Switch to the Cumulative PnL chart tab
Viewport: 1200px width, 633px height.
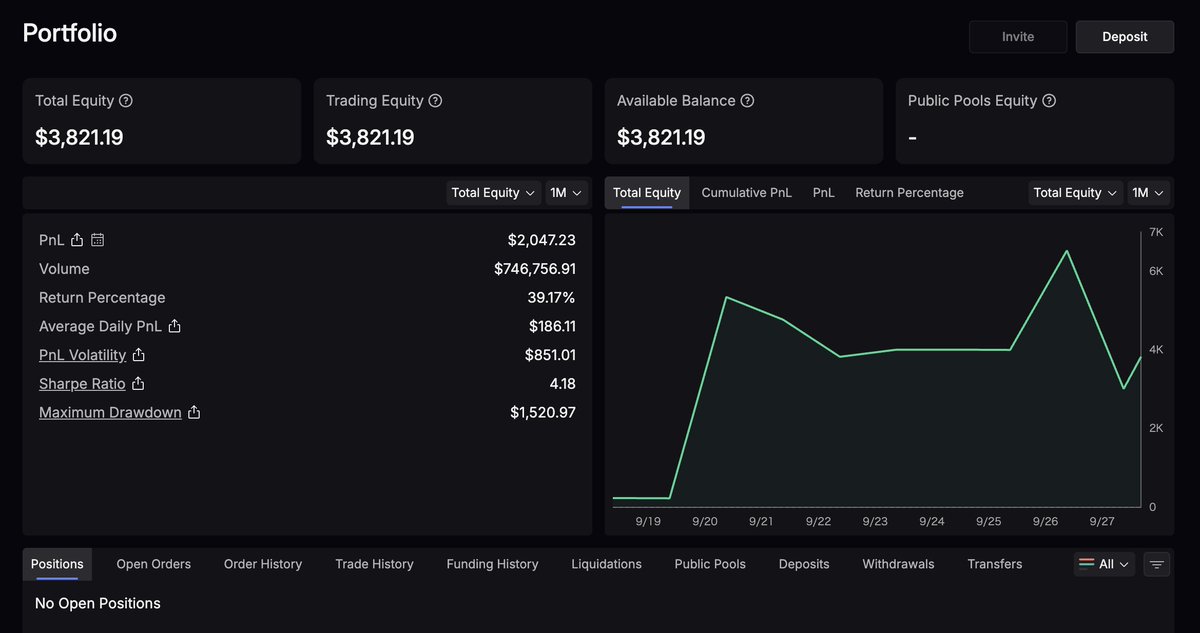pyautogui.click(x=747, y=193)
